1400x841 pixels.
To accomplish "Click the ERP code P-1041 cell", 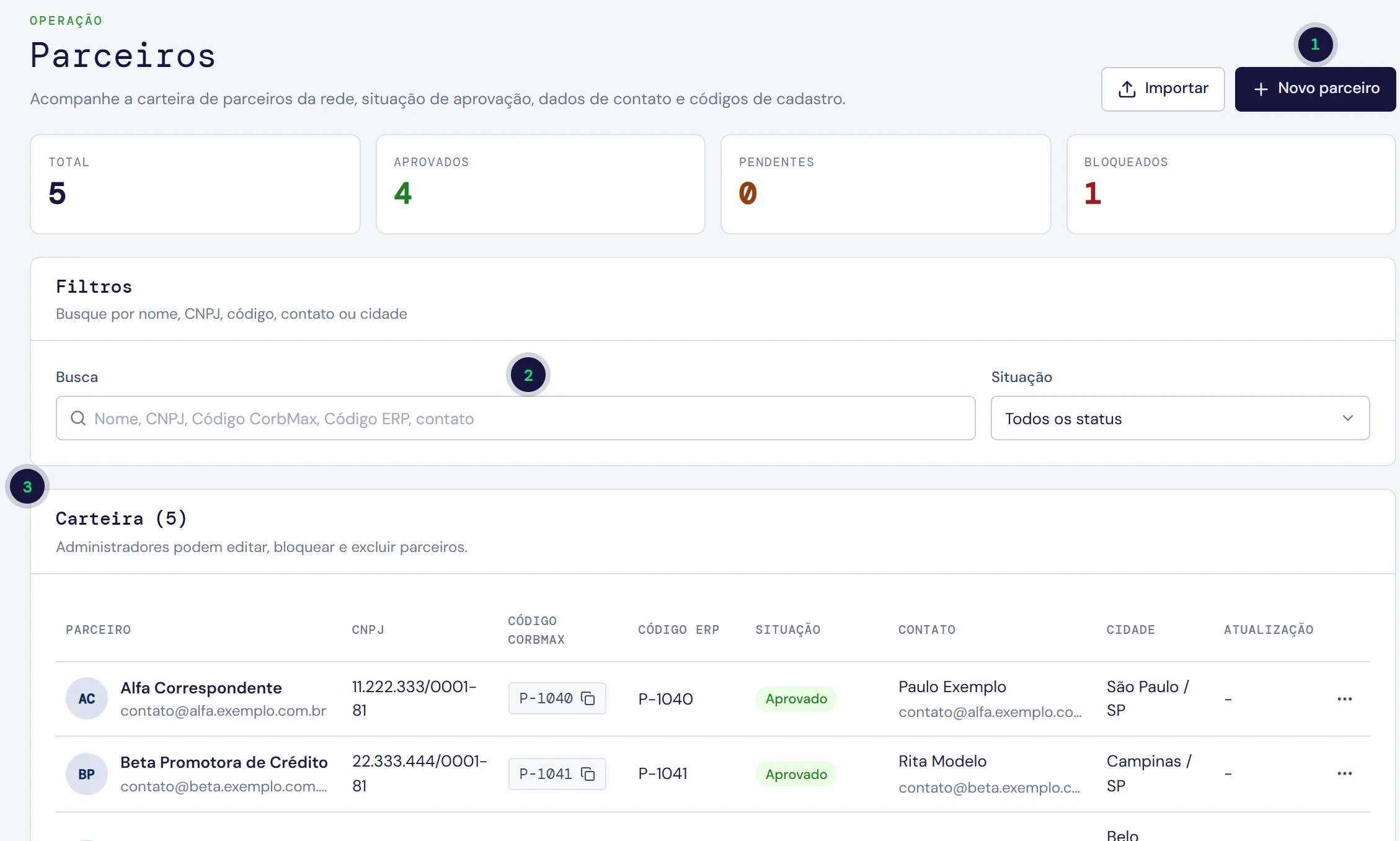I will [x=663, y=773].
